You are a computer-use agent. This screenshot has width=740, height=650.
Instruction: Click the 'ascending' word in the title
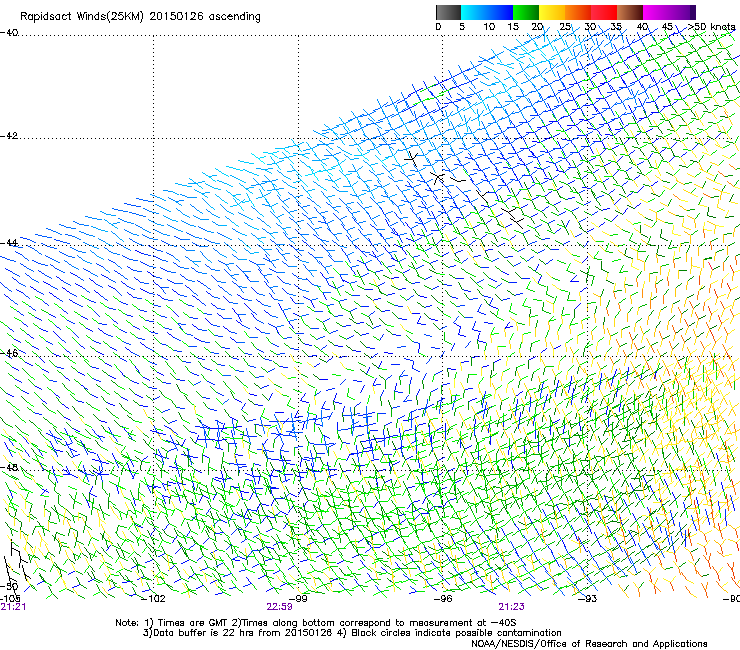coord(235,17)
